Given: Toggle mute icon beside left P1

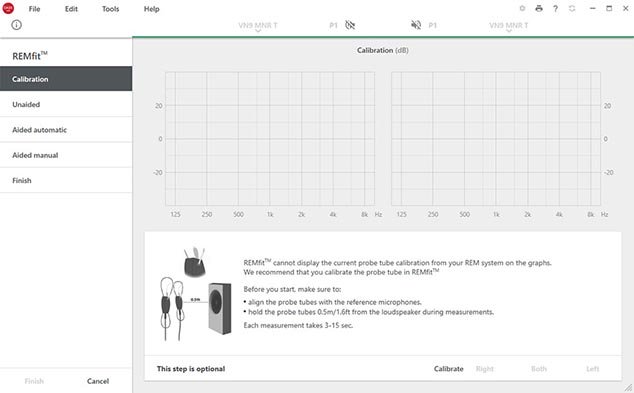Looking at the screenshot, I should pyautogui.click(x=350, y=25).
